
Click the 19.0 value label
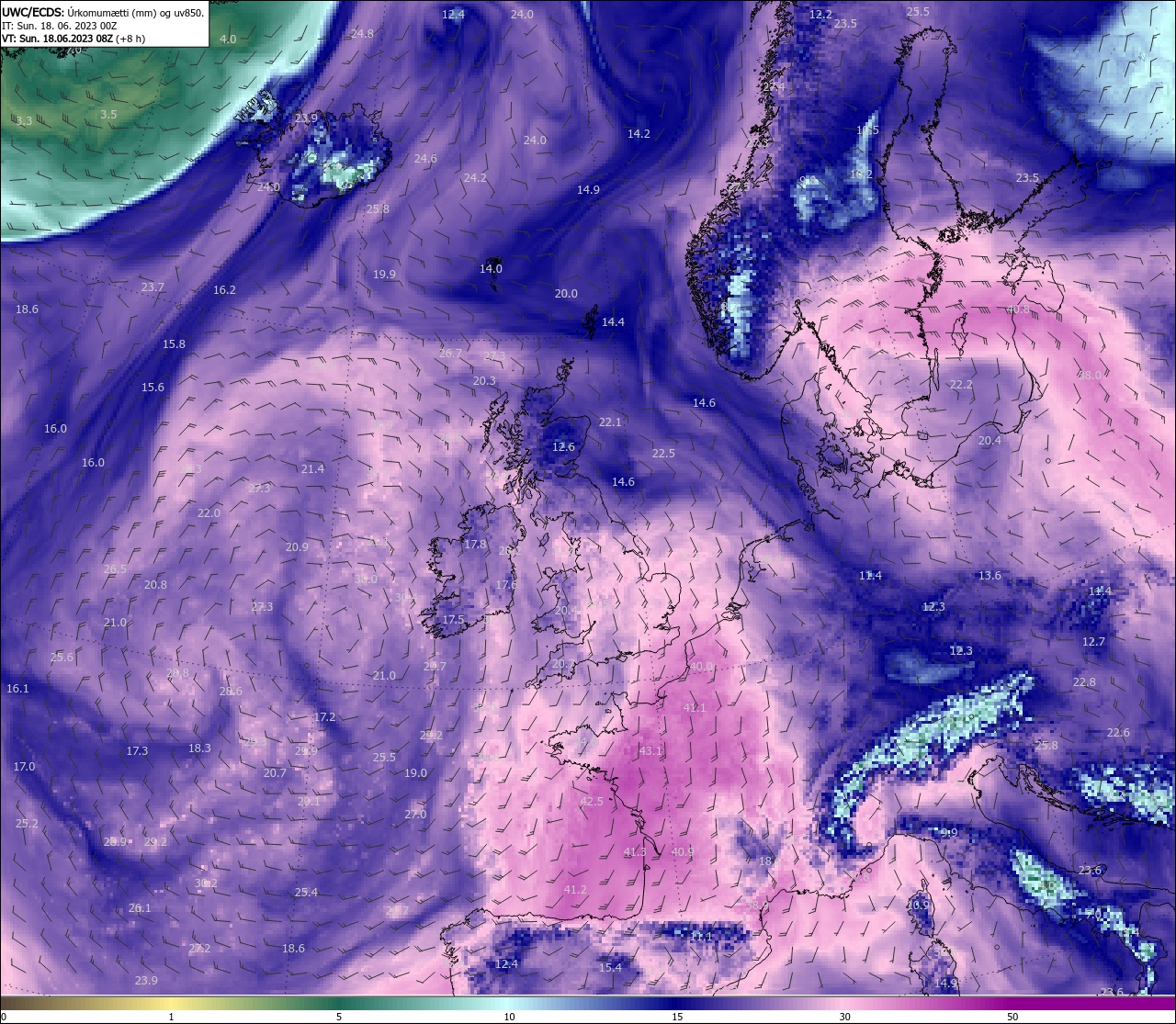[415, 773]
